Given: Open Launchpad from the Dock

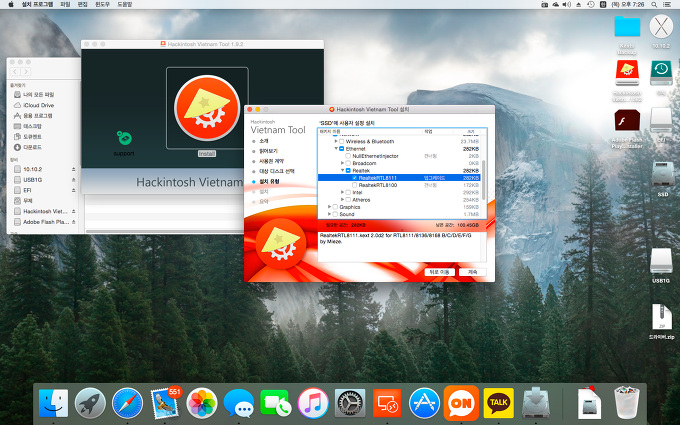Looking at the screenshot, I should (x=90, y=403).
